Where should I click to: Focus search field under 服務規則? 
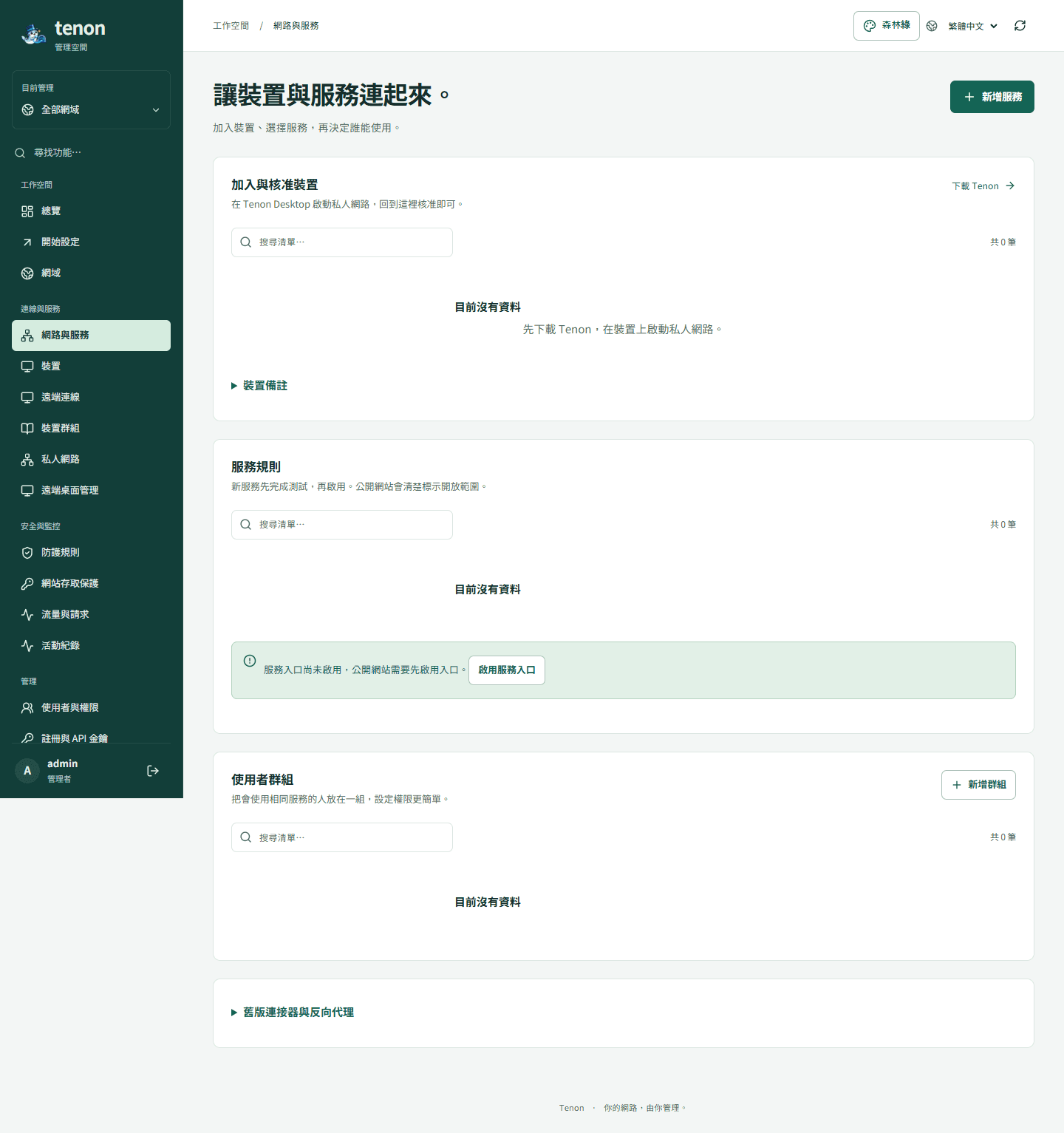[x=342, y=525]
